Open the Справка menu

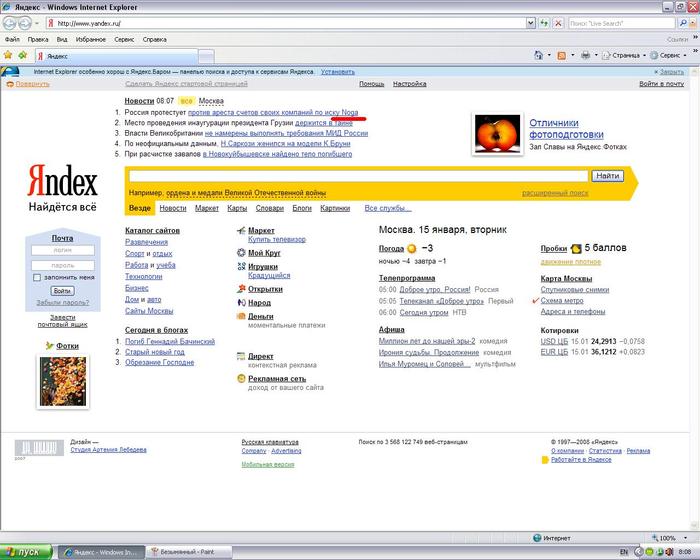coord(154,39)
